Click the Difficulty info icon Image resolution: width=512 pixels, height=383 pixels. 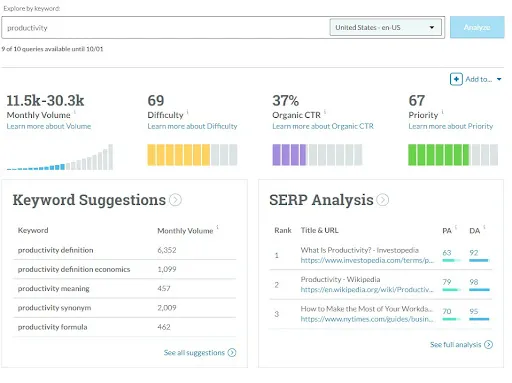coord(188,112)
